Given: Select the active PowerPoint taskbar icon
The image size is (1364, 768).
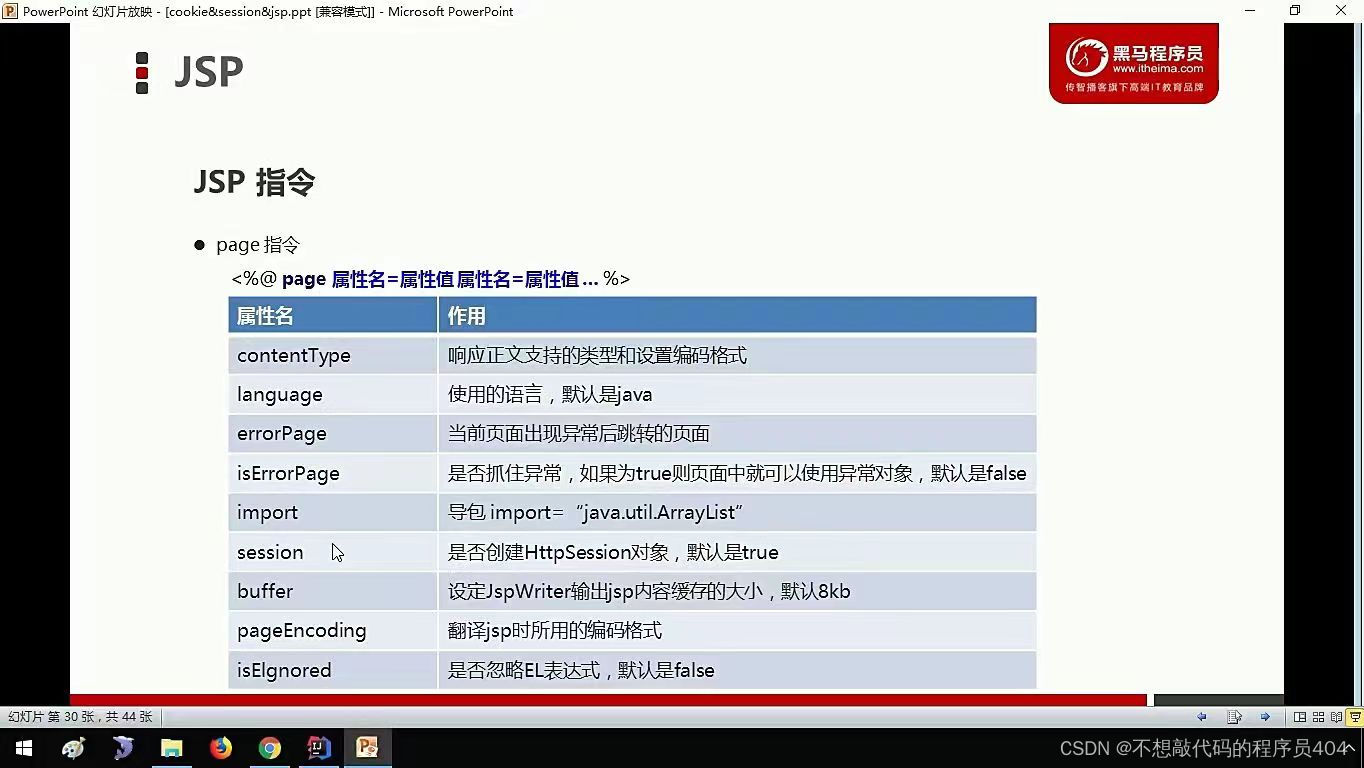Looking at the screenshot, I should click(367, 747).
